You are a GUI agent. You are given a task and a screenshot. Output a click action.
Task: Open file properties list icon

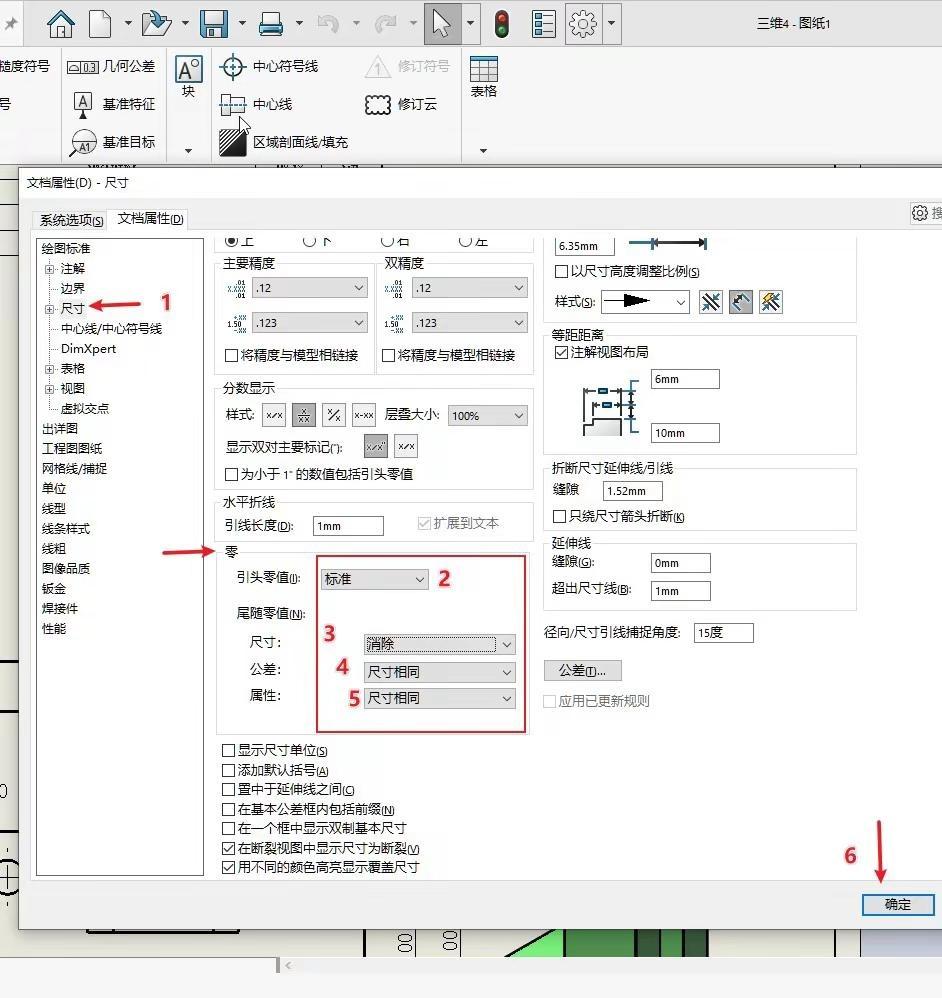click(543, 24)
